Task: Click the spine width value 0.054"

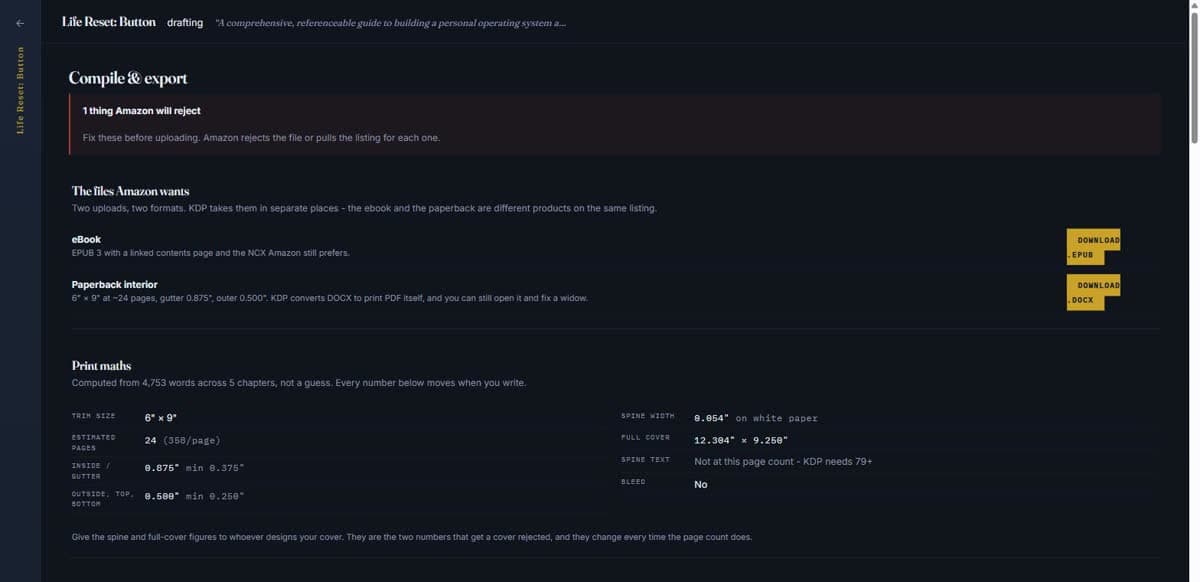Action: [x=713, y=418]
